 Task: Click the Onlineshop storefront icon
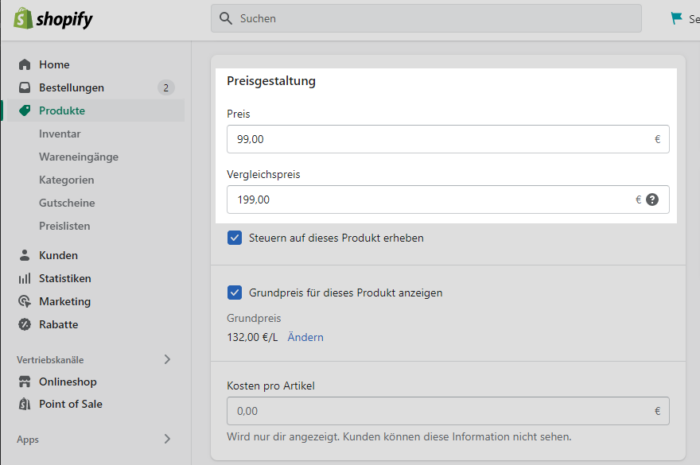pos(25,382)
